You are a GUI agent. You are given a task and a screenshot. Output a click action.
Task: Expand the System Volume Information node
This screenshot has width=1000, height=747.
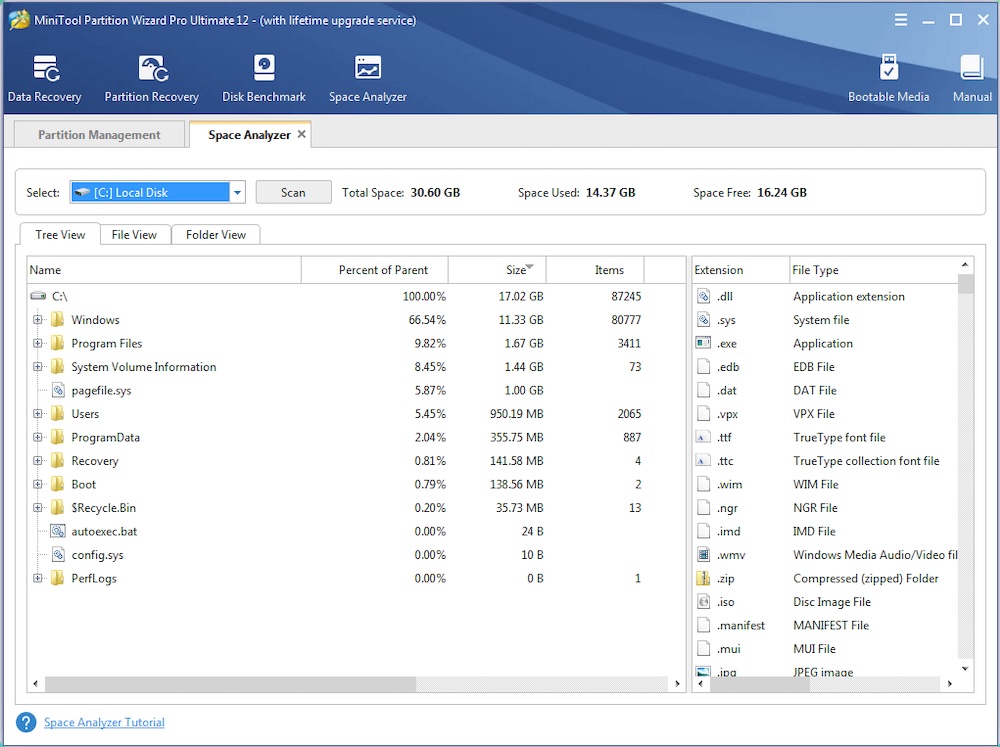pyautogui.click(x=38, y=367)
